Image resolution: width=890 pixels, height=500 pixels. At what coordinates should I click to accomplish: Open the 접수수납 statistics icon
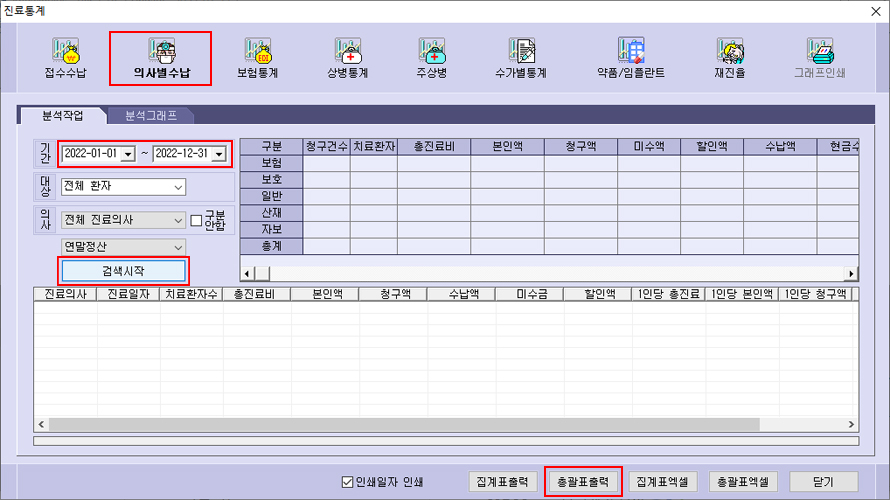pyautogui.click(x=65, y=57)
